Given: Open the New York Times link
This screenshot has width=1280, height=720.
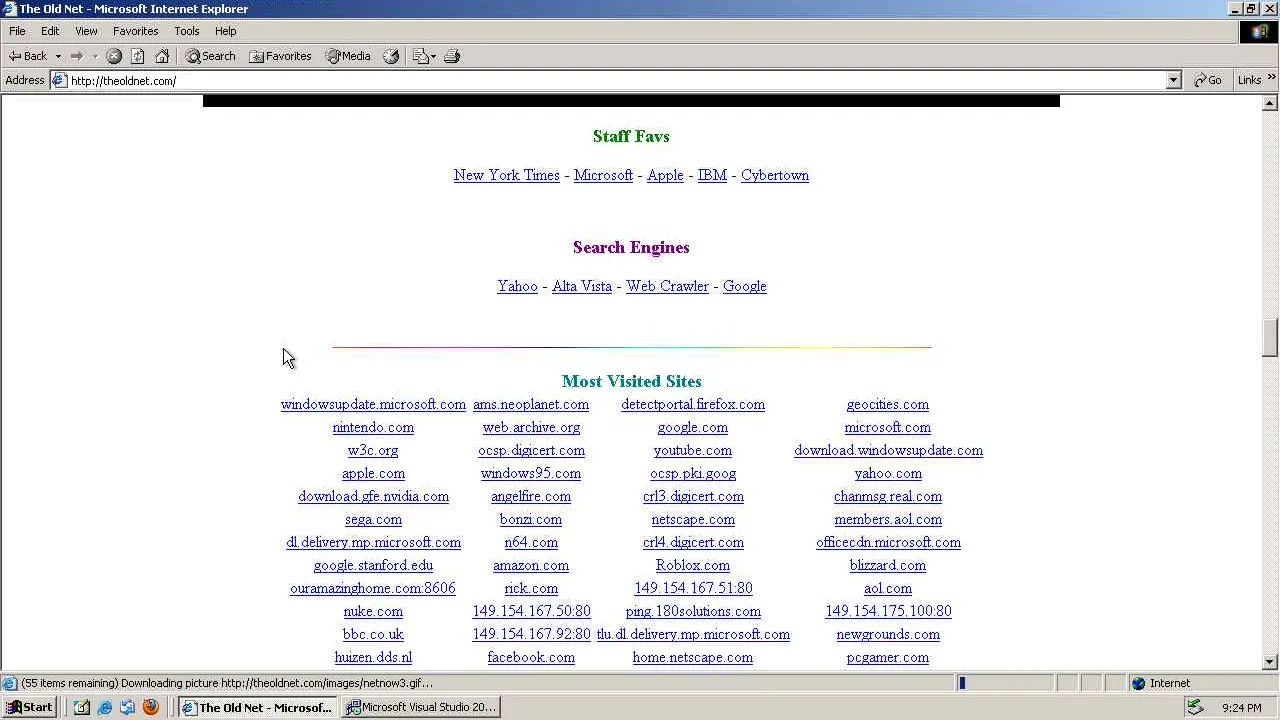Looking at the screenshot, I should [506, 175].
